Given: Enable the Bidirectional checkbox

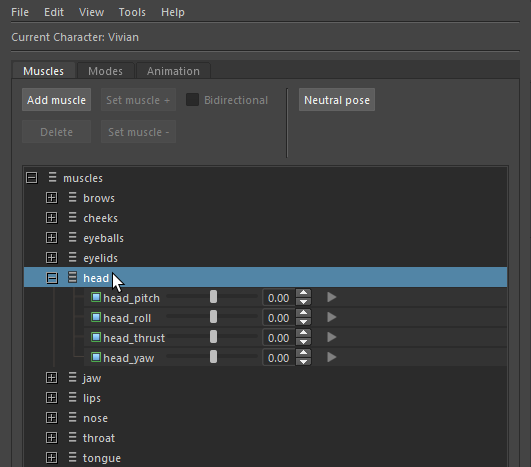Looking at the screenshot, I should pyautogui.click(x=192, y=100).
